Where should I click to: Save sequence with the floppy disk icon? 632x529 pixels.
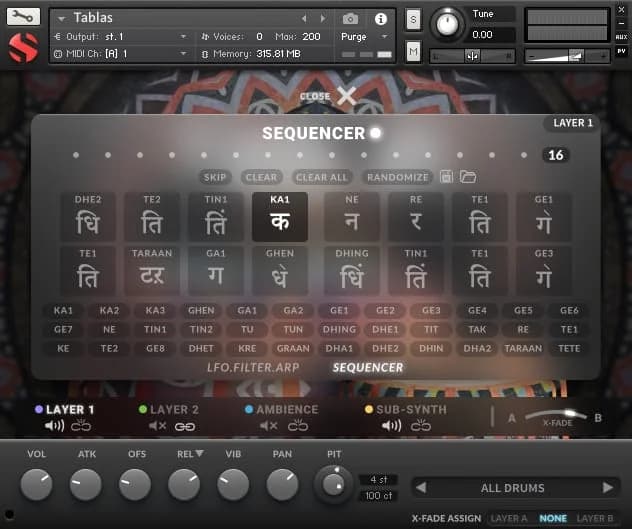coord(446,177)
